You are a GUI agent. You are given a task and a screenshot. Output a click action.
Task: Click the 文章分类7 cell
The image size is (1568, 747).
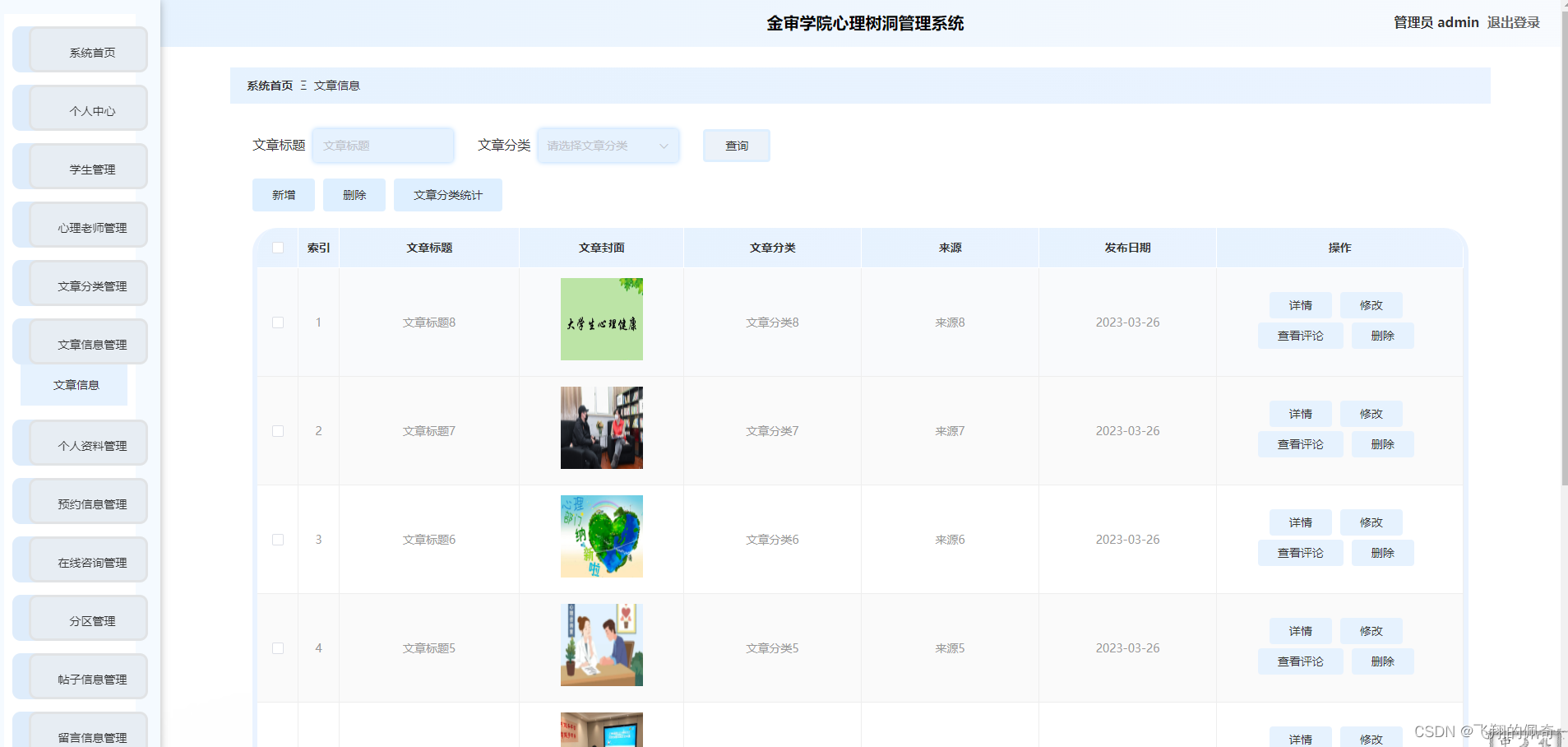tap(772, 431)
